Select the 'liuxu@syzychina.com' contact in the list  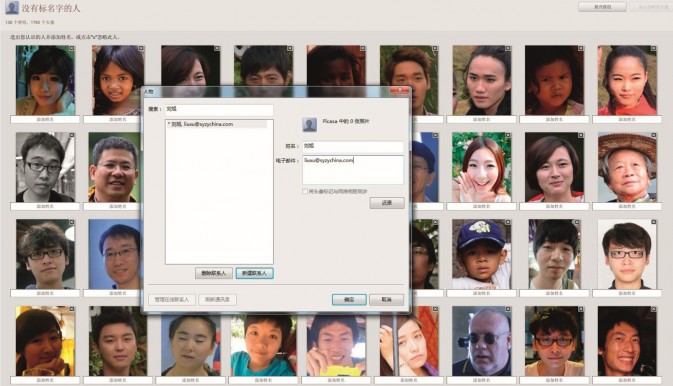point(217,125)
